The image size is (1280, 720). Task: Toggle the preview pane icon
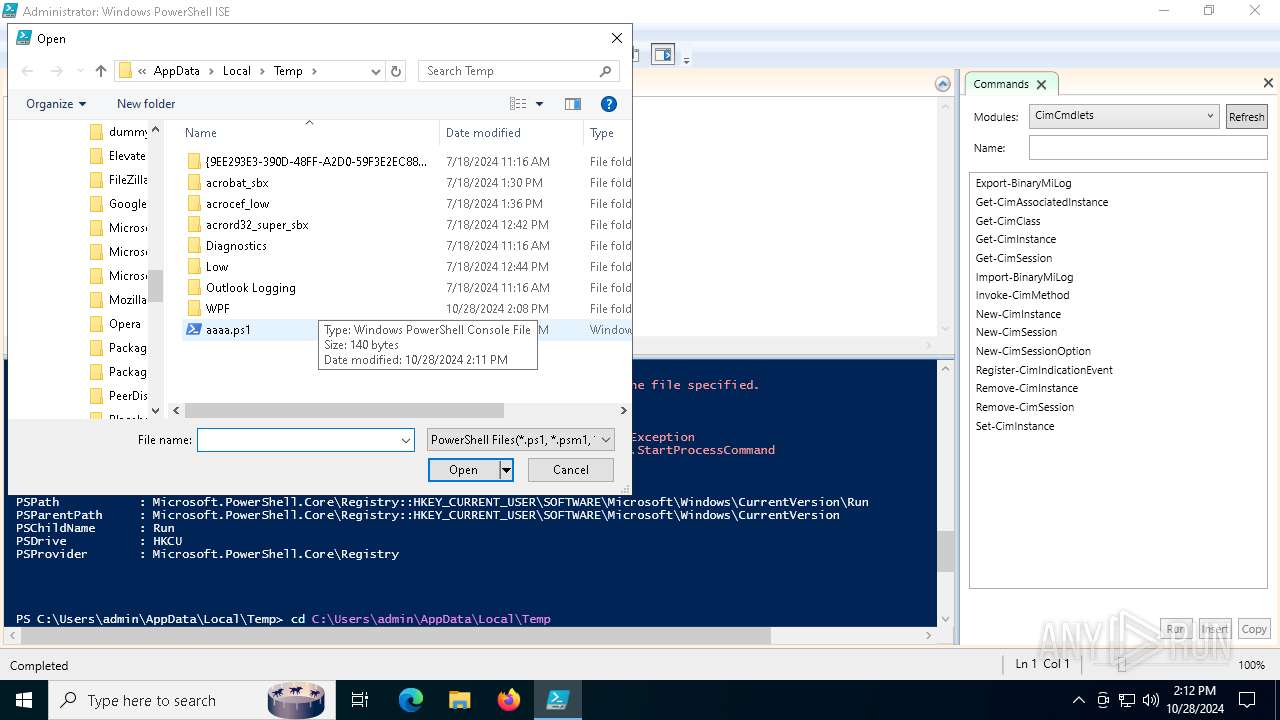(x=573, y=104)
